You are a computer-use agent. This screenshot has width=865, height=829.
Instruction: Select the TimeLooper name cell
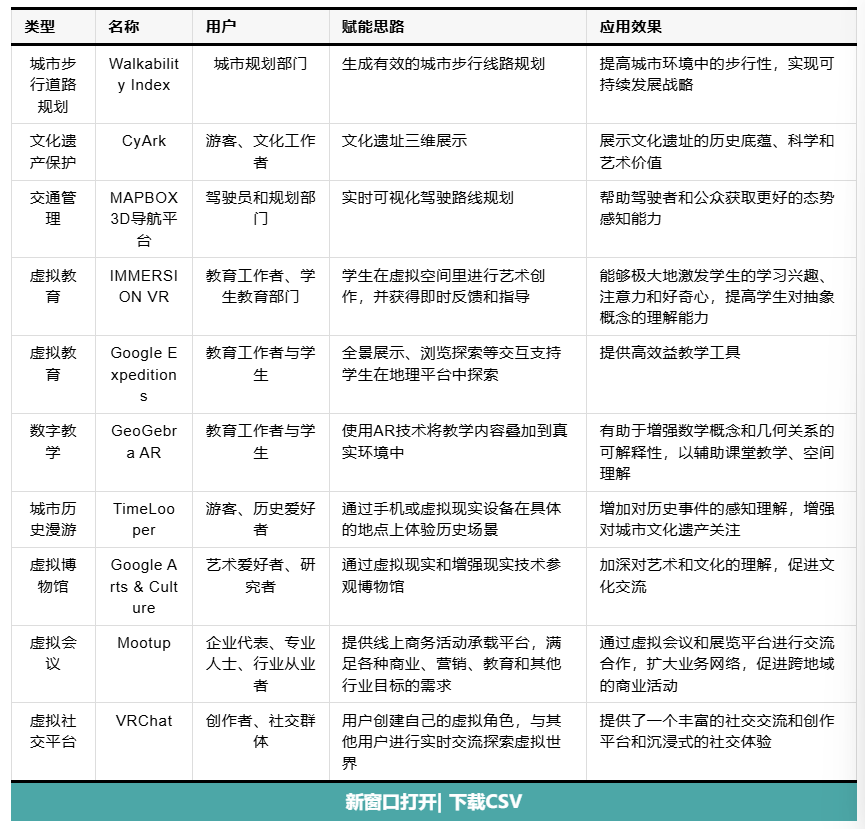[x=144, y=519]
